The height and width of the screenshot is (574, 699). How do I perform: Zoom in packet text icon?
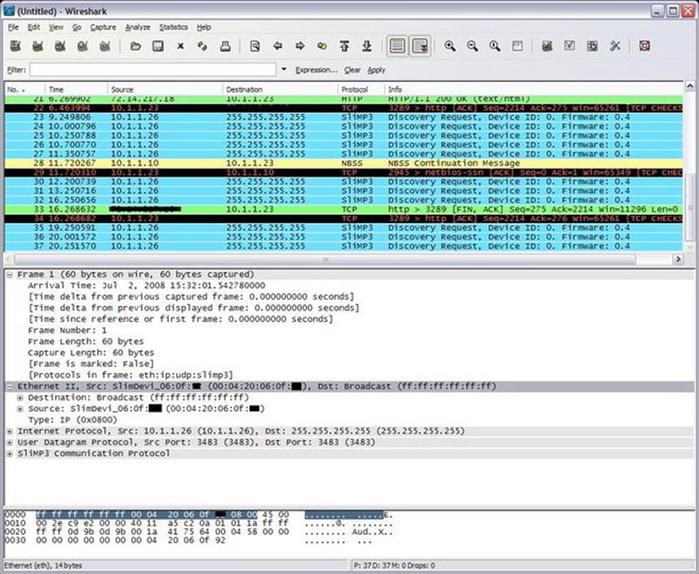coord(450,46)
